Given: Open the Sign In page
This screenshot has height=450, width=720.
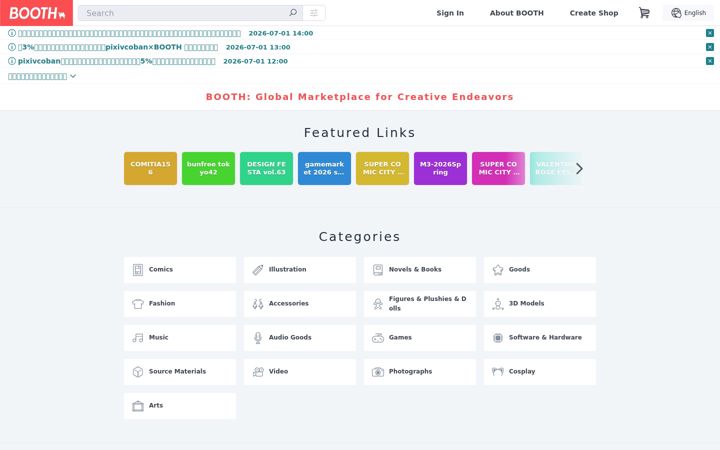Looking at the screenshot, I should point(450,13).
